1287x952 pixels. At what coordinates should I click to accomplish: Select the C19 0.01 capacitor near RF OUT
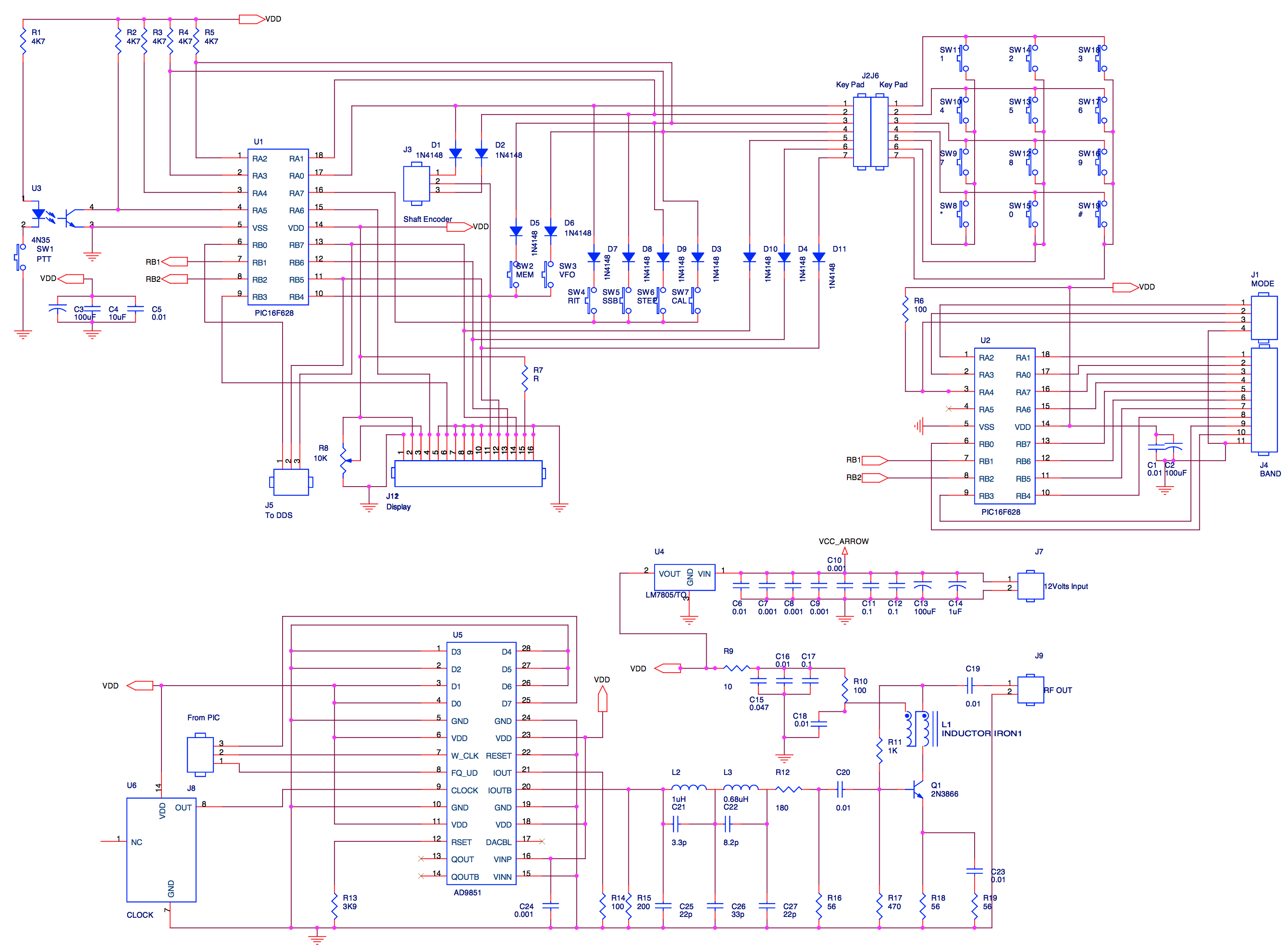point(970,685)
